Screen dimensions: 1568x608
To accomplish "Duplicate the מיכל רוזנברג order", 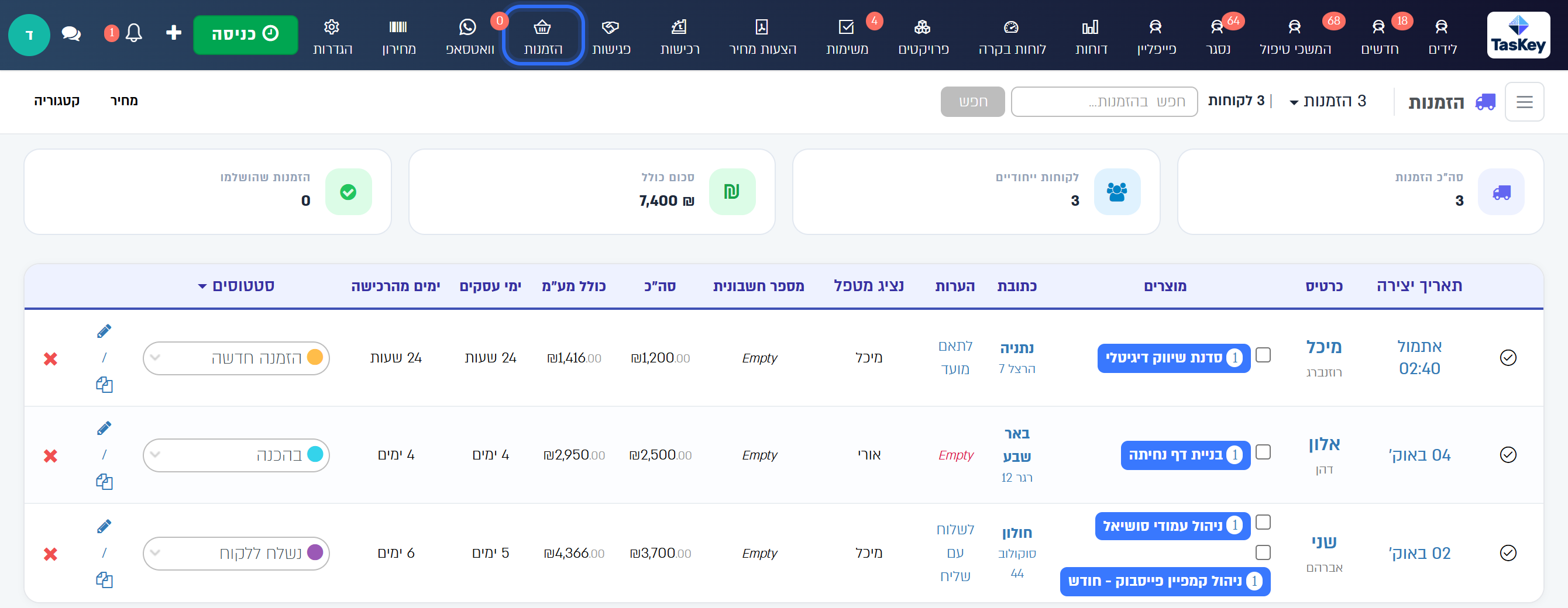I will 104,385.
